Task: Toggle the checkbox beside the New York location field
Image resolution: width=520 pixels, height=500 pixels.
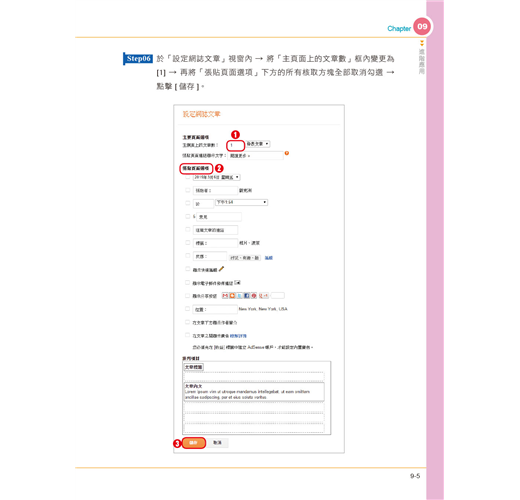Action: click(188, 309)
